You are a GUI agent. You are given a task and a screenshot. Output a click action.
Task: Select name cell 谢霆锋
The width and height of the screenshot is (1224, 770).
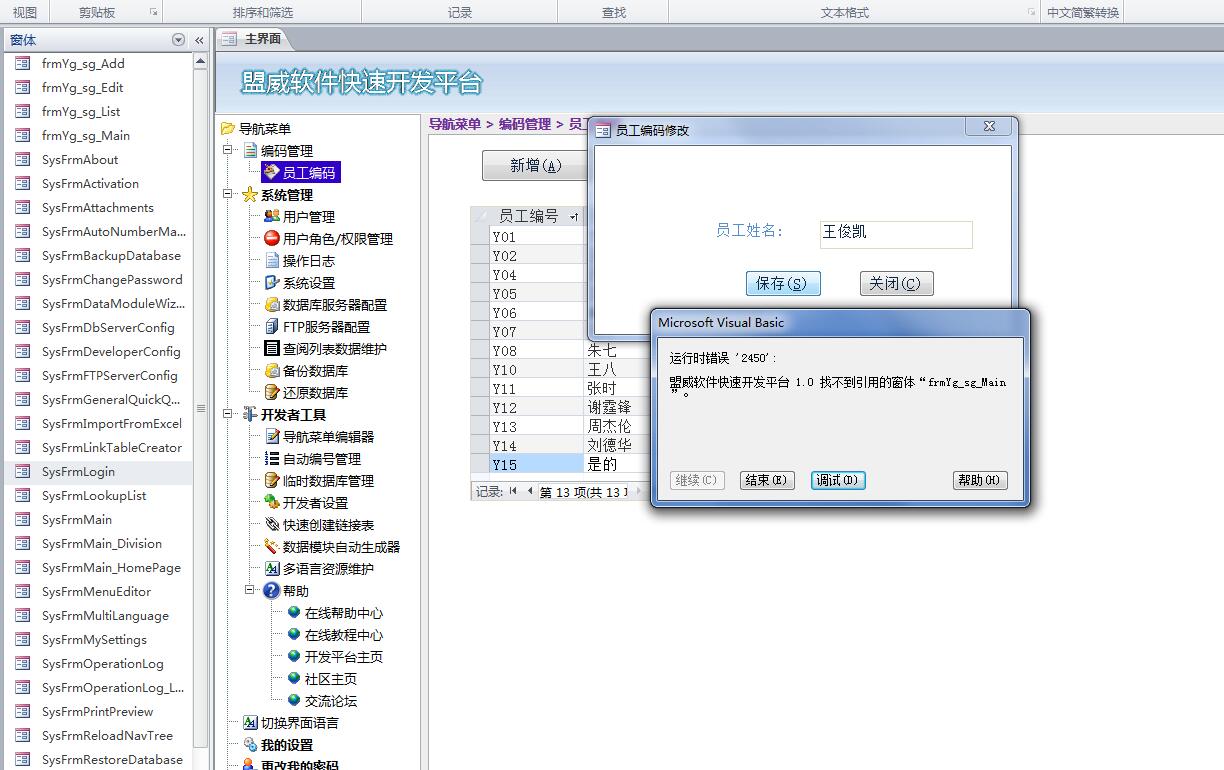coord(610,407)
